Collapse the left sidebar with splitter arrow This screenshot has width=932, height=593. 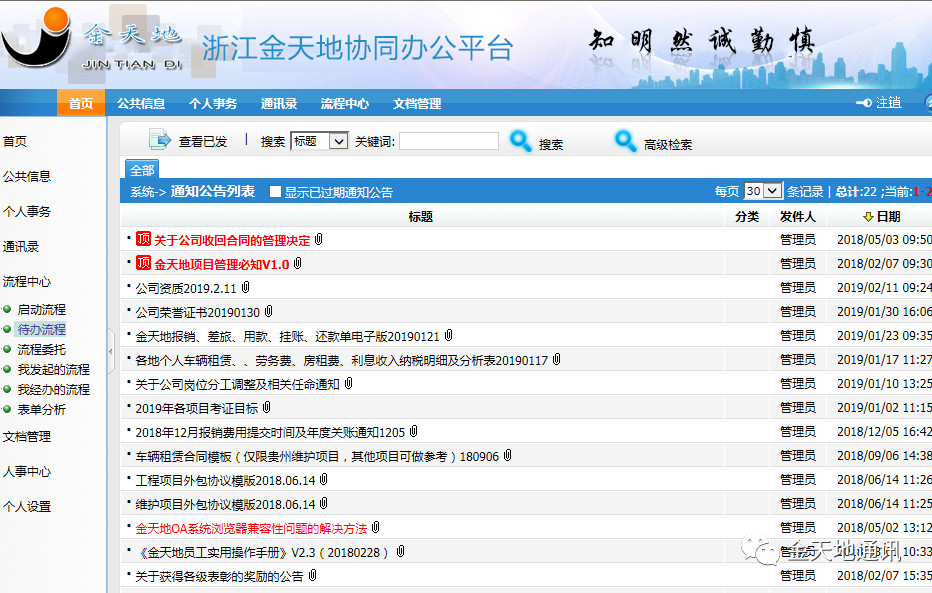point(111,351)
